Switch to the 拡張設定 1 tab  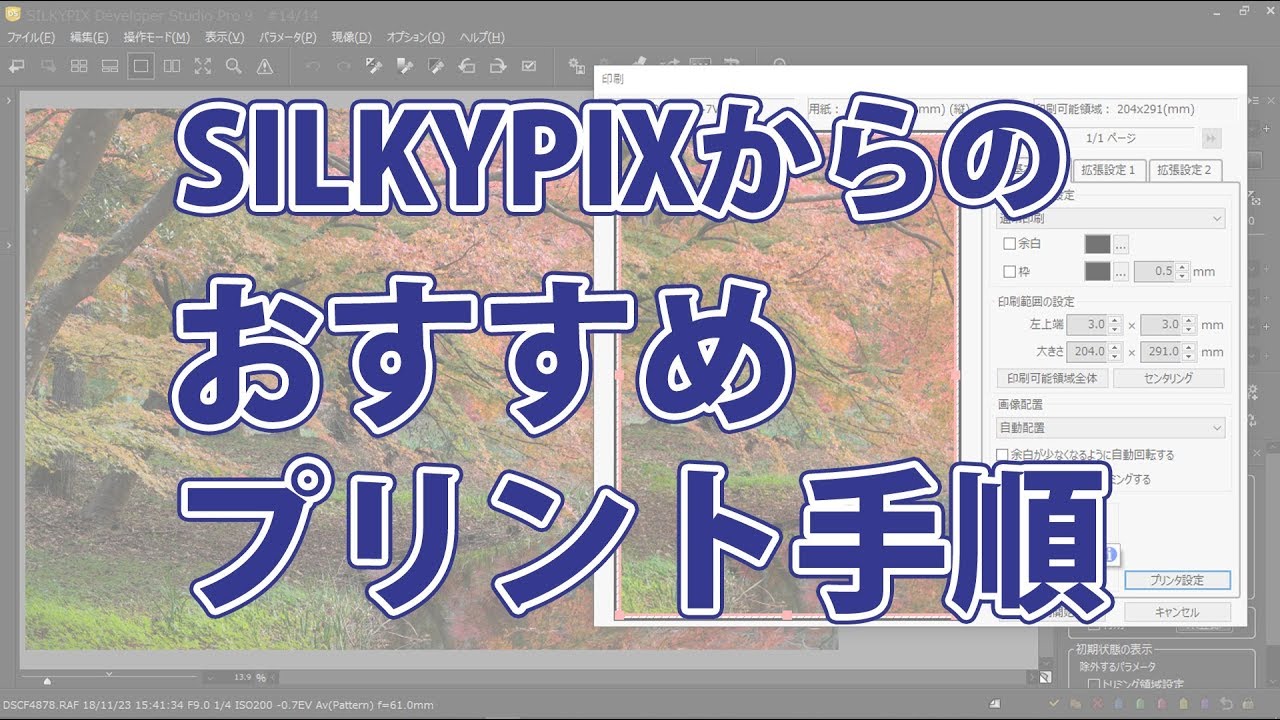pos(1109,170)
